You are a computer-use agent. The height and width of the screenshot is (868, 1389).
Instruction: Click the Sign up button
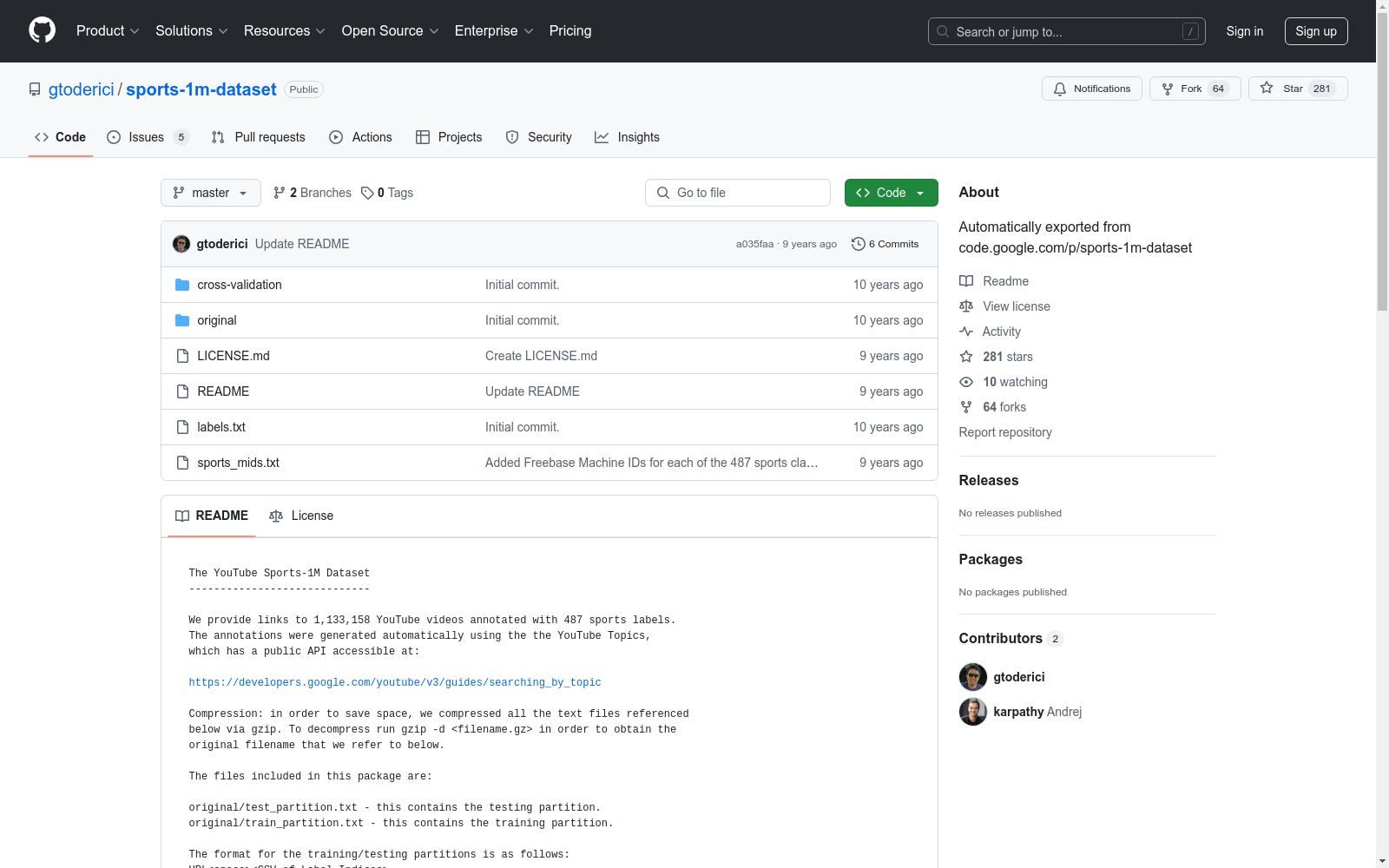(x=1316, y=31)
